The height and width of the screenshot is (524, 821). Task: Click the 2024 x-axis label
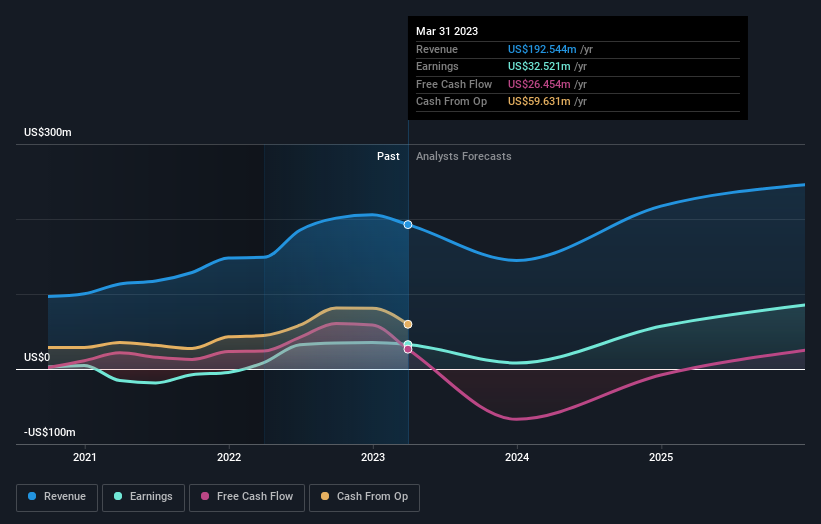pyautogui.click(x=517, y=458)
